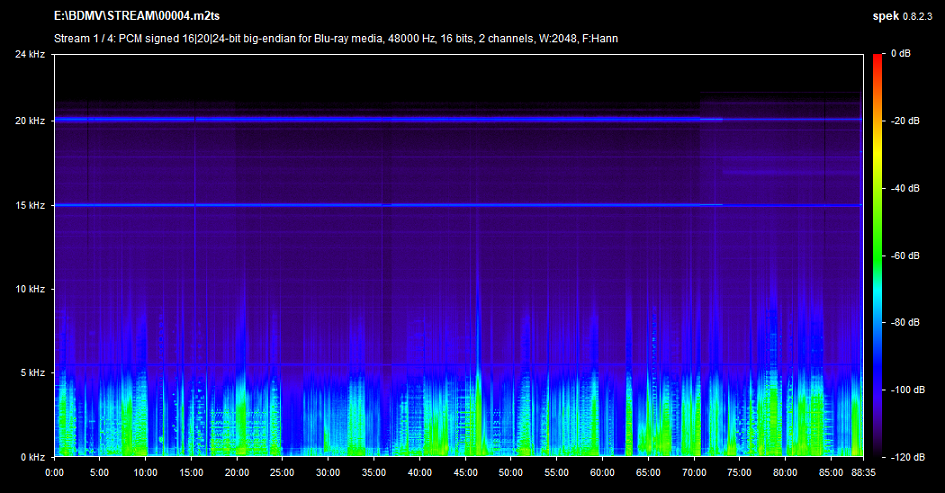Select the 45:00 time axis marker

tap(465, 472)
